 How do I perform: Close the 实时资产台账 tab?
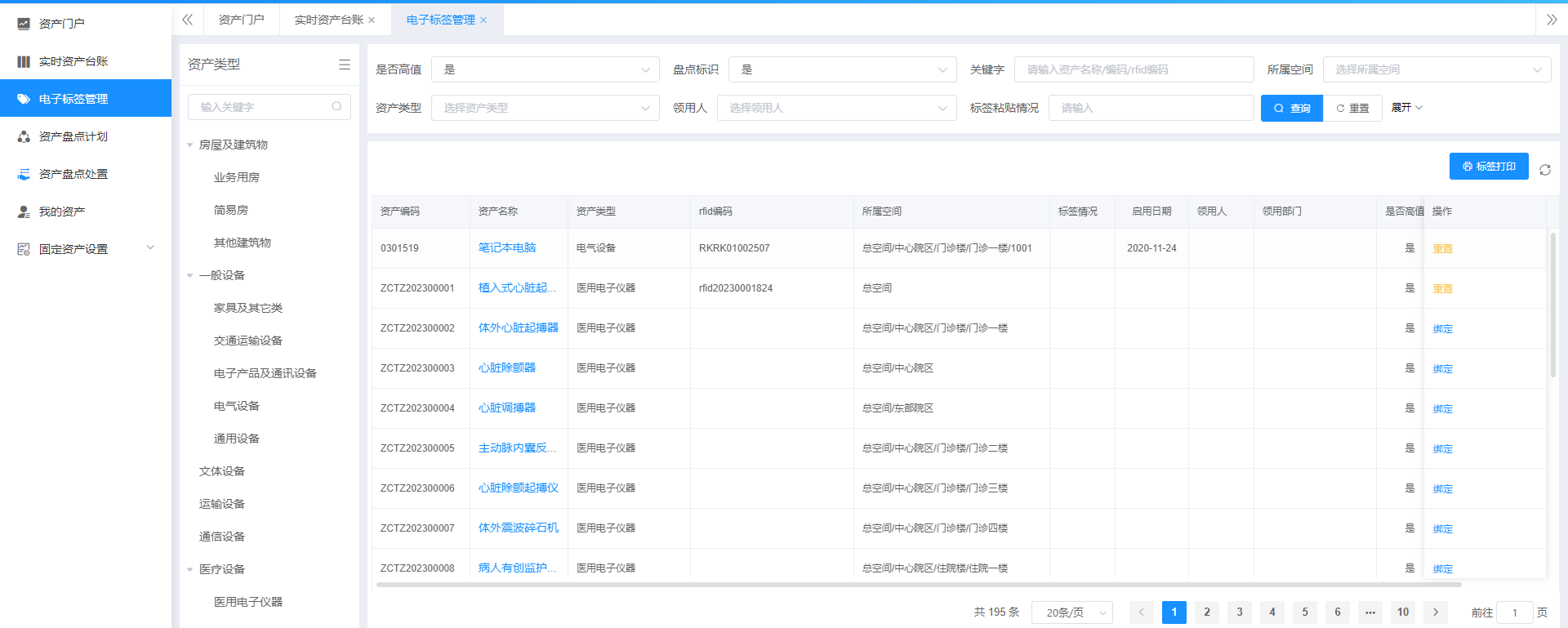[372, 20]
